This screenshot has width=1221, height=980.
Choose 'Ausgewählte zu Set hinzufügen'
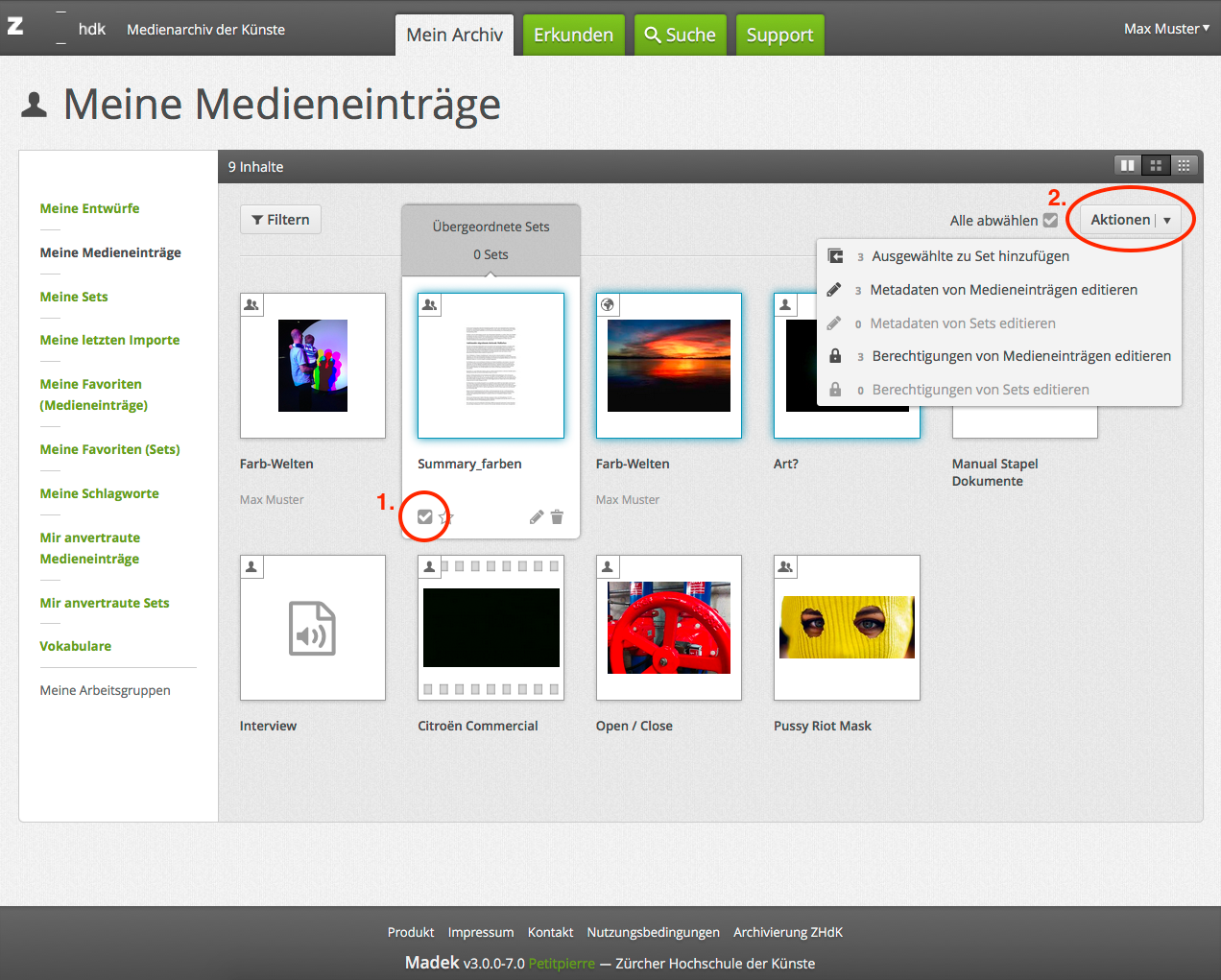pyautogui.click(x=970, y=256)
